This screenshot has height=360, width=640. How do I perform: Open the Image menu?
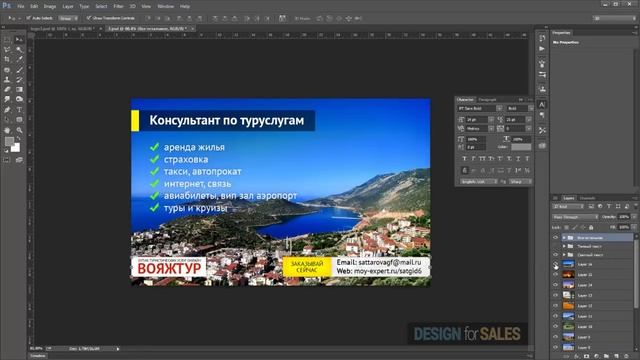tap(50, 7)
